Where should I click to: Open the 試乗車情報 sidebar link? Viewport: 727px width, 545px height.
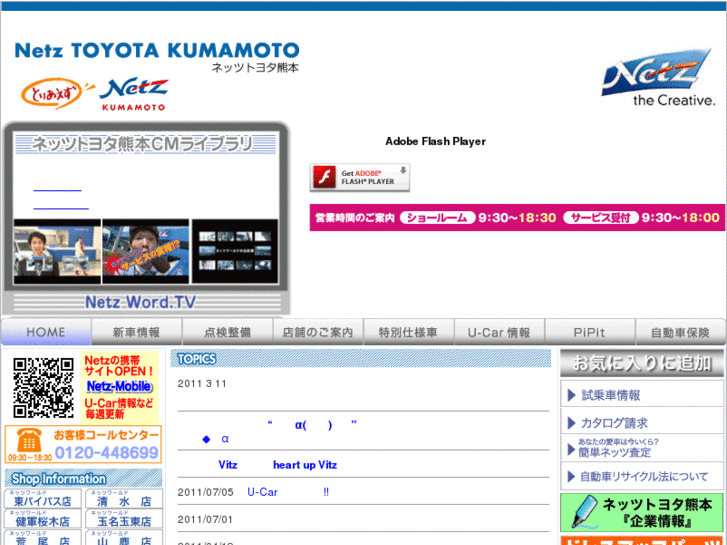point(642,395)
